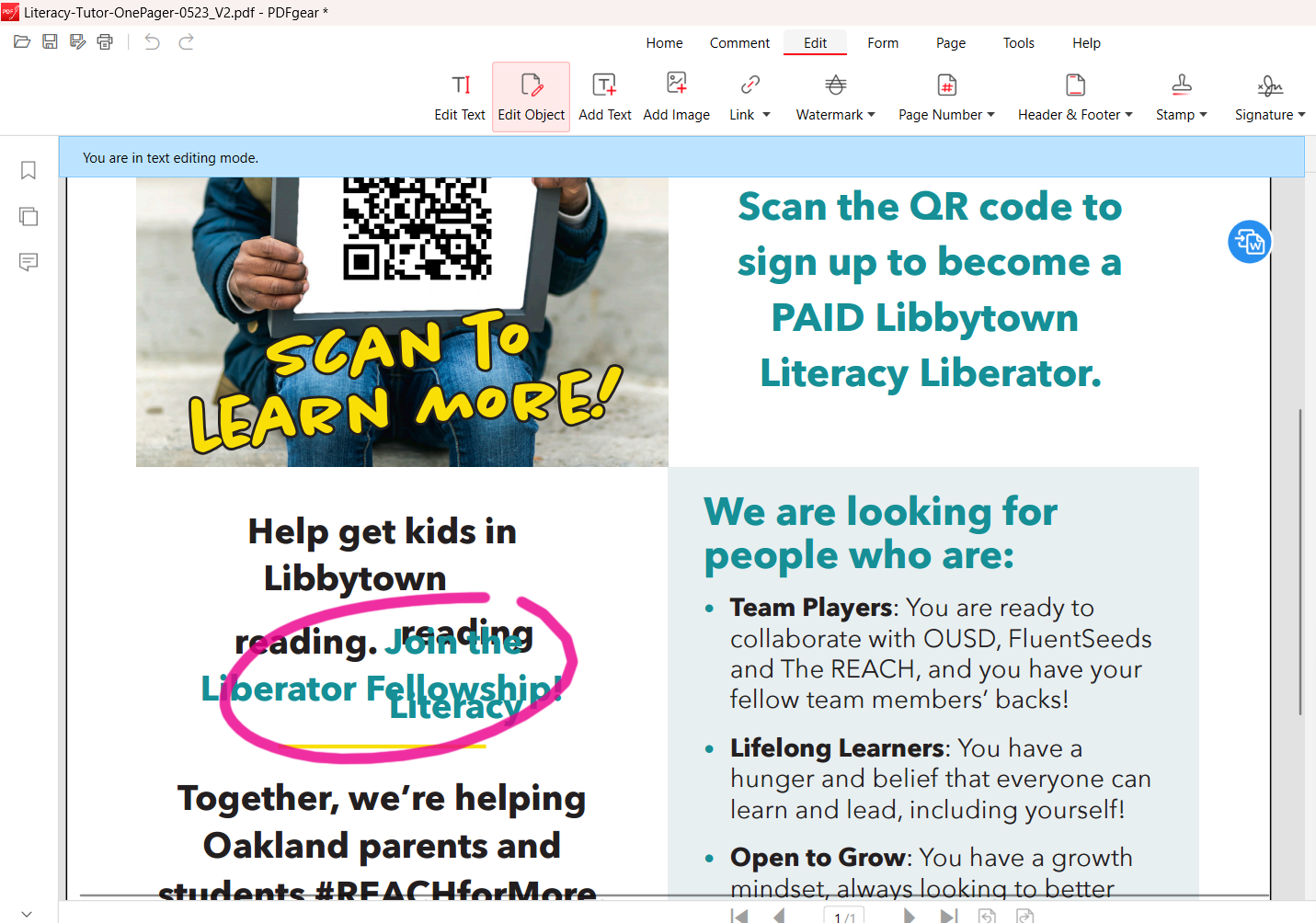Open the Header & Footer dropdown arrow
Screen dimensions: 1316x923
tap(1128, 115)
